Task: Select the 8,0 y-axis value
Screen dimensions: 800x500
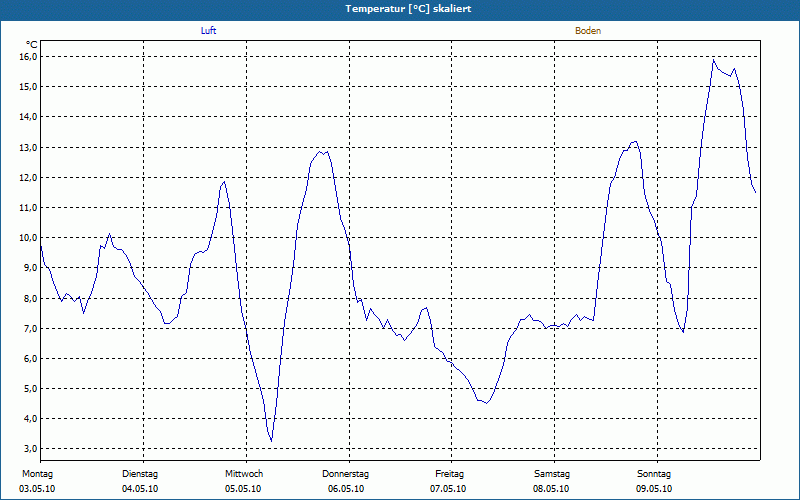Action: coord(31,298)
